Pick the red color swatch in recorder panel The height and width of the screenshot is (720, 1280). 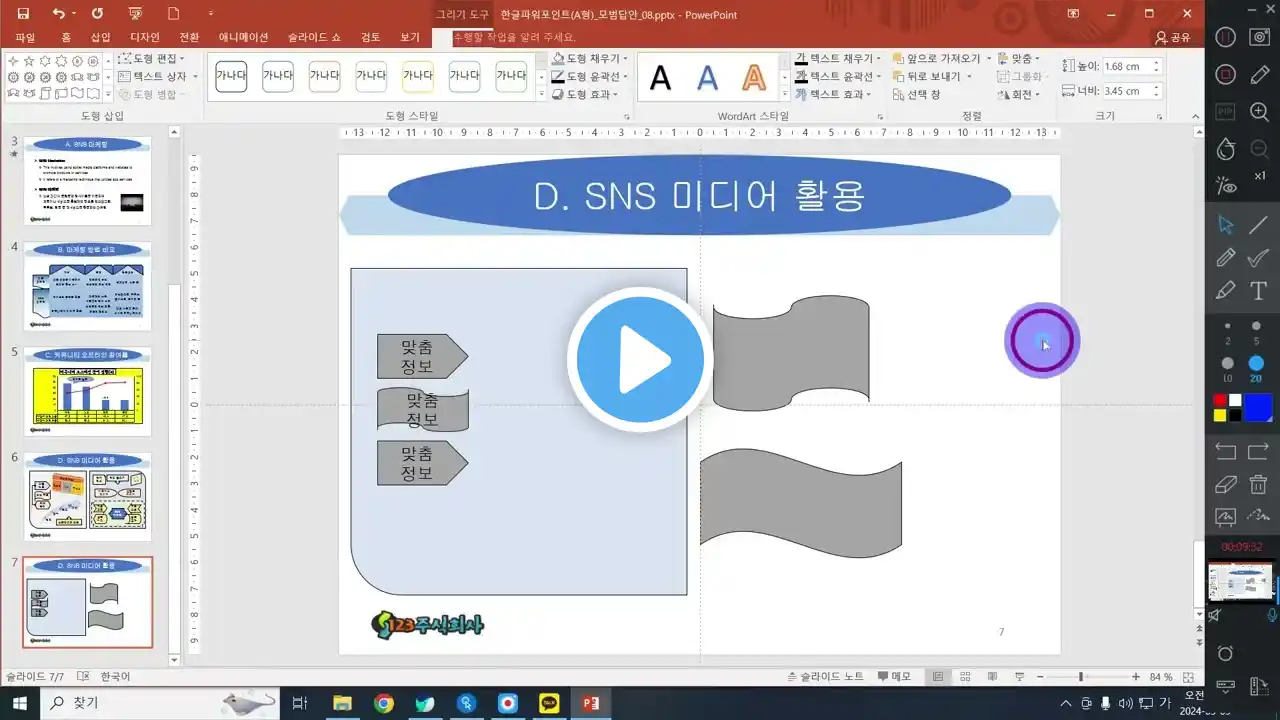(x=1220, y=400)
